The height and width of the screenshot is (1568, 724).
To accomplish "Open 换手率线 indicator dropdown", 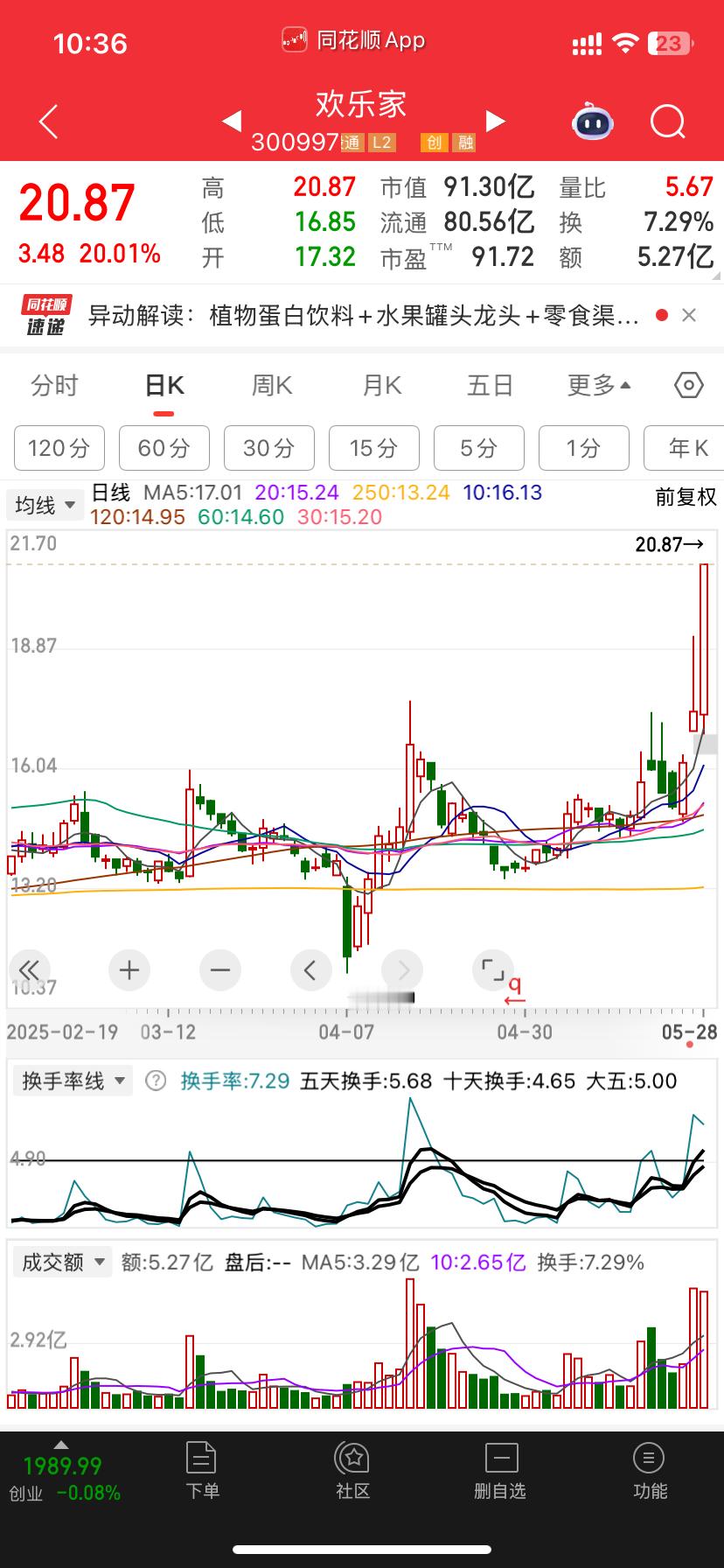I will click(73, 1081).
